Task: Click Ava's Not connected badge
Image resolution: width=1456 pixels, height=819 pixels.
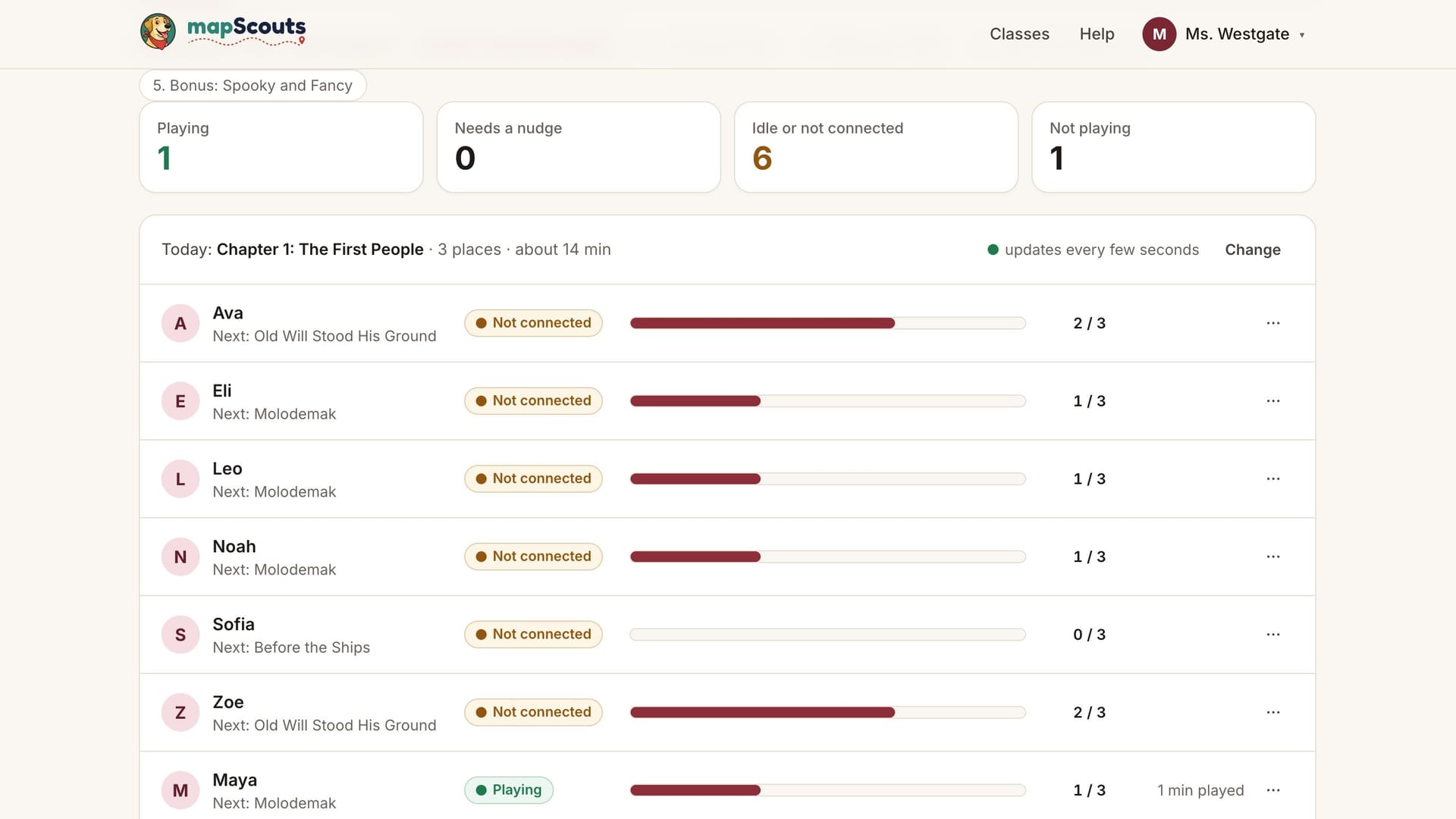Action: [533, 323]
